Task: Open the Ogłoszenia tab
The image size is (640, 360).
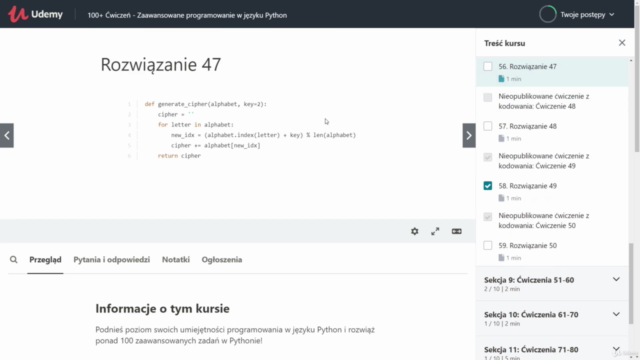Action: pos(222,260)
